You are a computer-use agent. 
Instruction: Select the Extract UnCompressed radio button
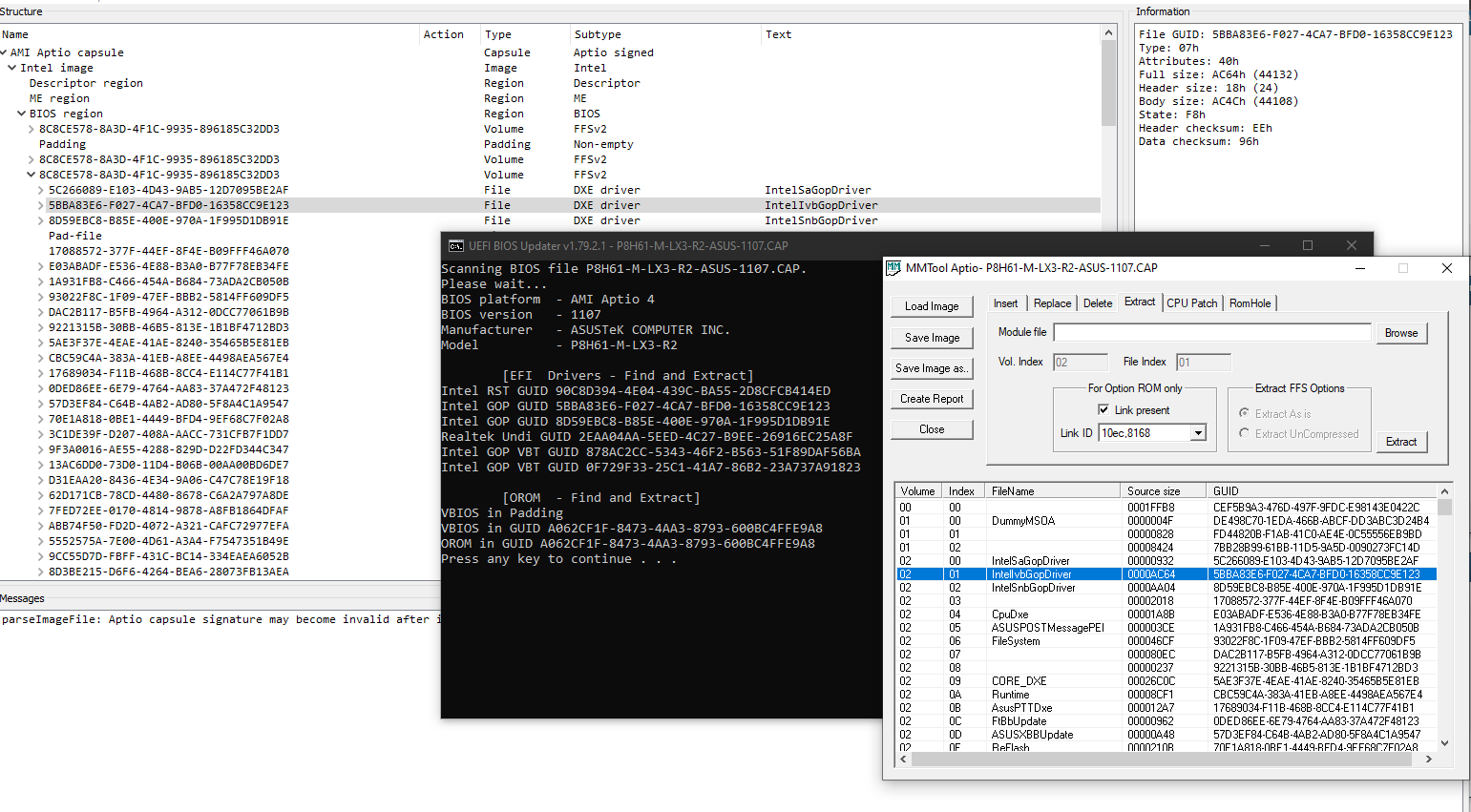pyautogui.click(x=1244, y=433)
